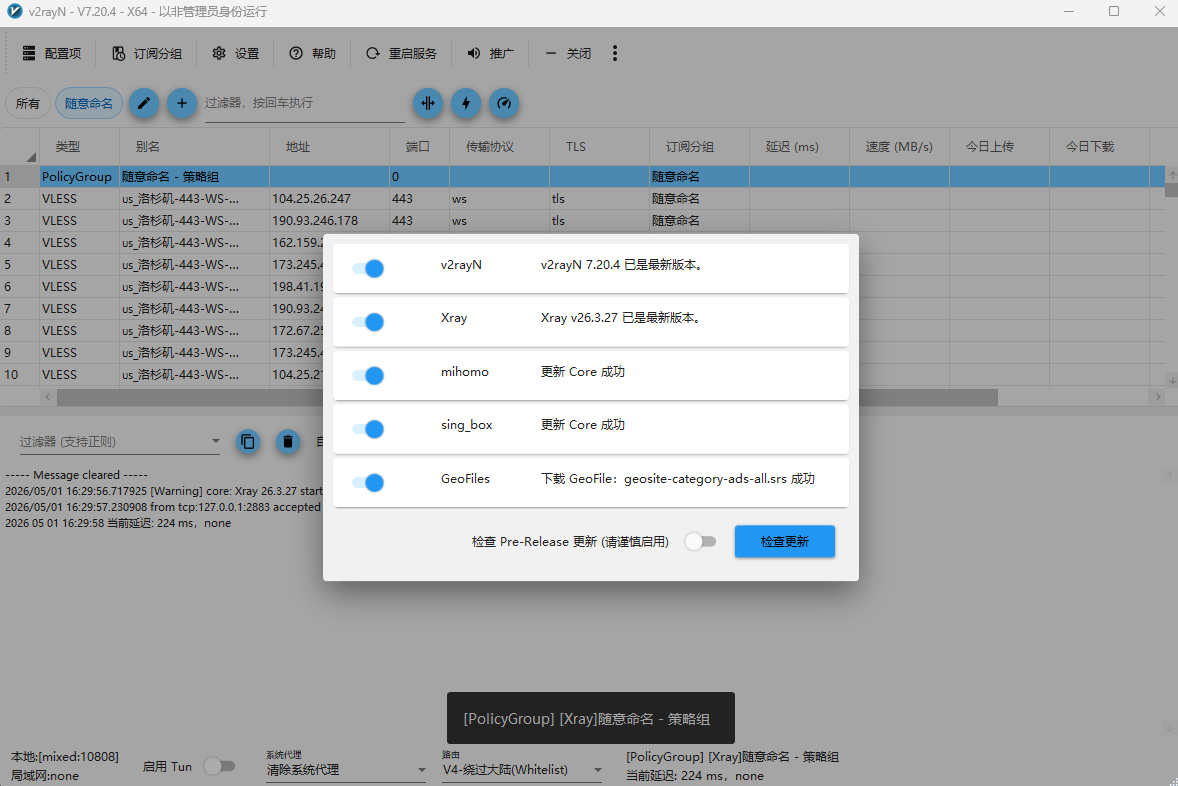
Task: Click the server list vertical scrollbar thumb
Action: [1171, 189]
